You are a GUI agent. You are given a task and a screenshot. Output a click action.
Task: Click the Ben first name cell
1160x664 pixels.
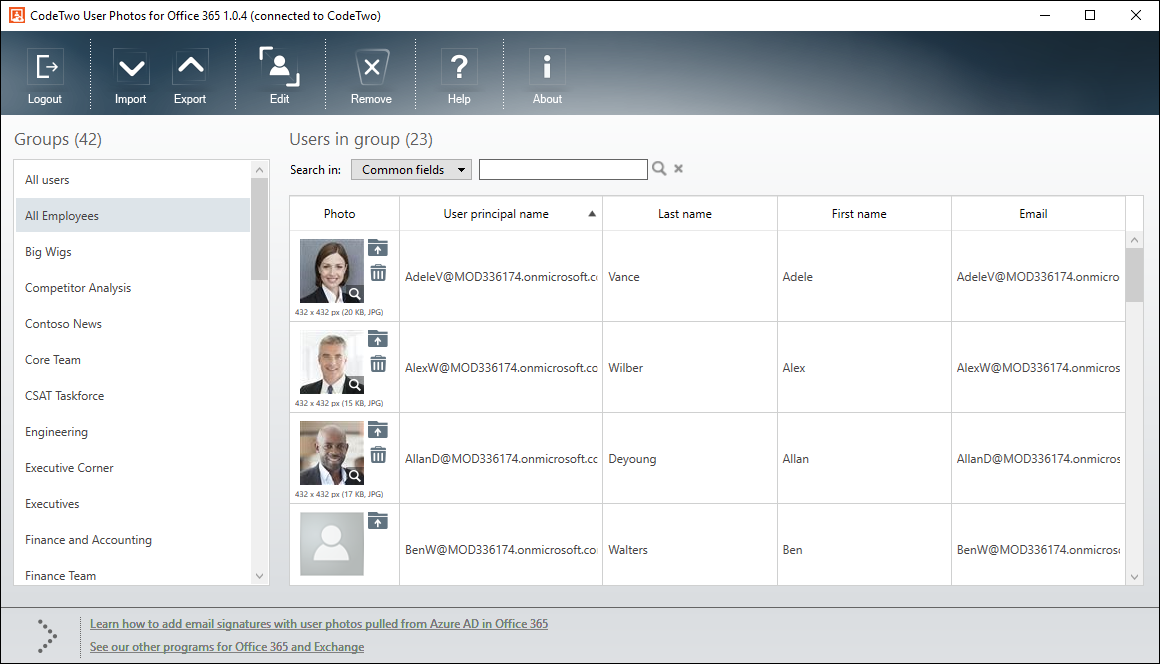point(864,547)
